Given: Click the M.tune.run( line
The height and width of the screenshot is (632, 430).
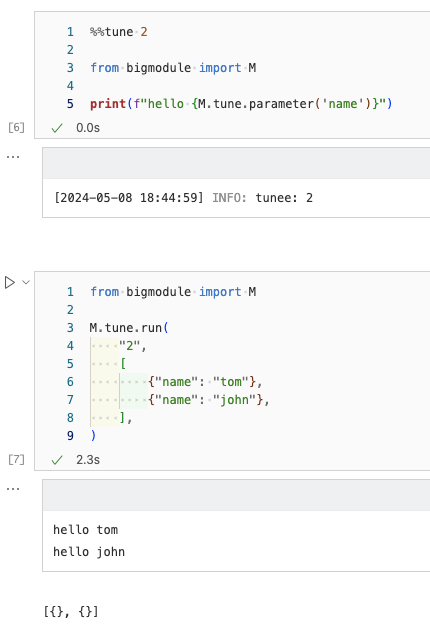Looking at the screenshot, I should pyautogui.click(x=129, y=328).
